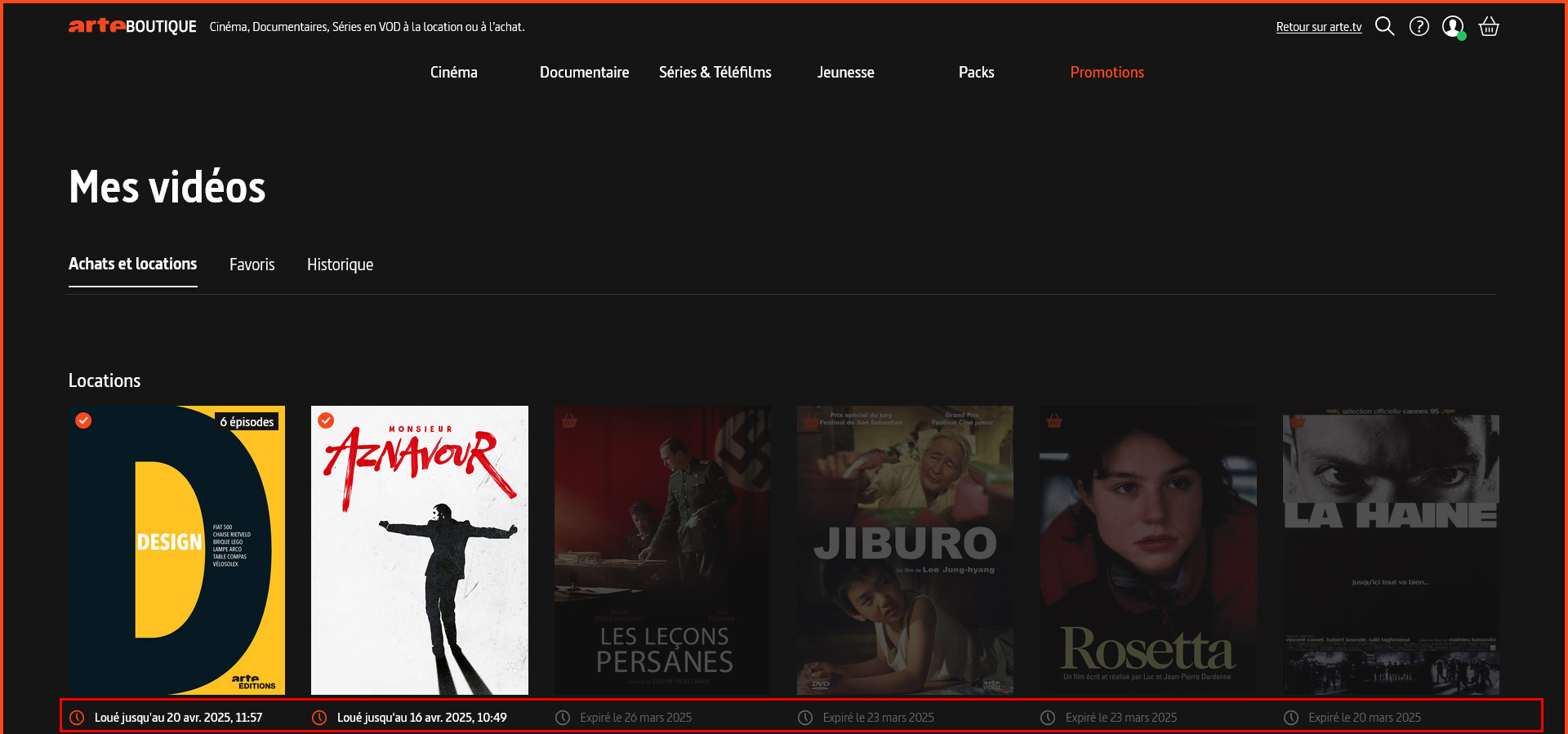
Task: Click clock icon beside 'Expiré le 20 mars 2025'
Action: (x=1291, y=718)
